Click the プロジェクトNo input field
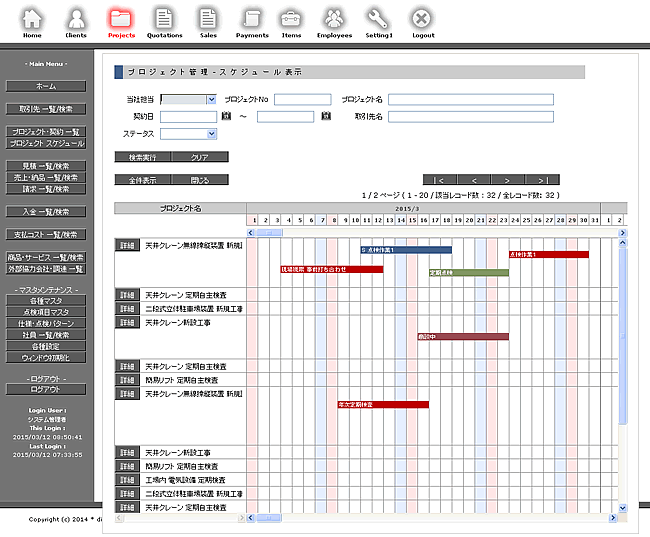650x537 pixels. coord(303,100)
